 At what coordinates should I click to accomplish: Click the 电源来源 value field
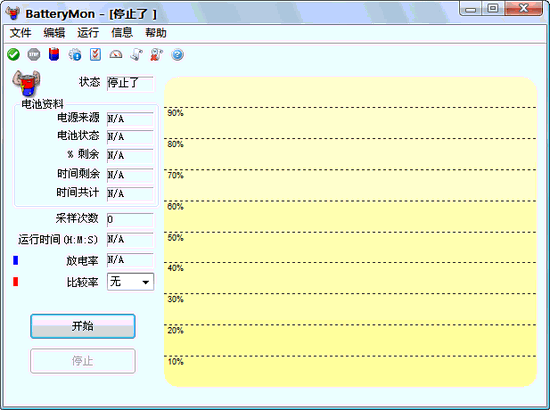[x=130, y=119]
